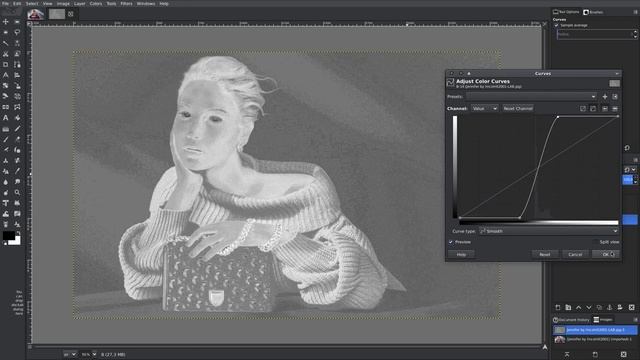640x360 pixels.
Task: Click the Reset Channel button
Action: coord(518,109)
